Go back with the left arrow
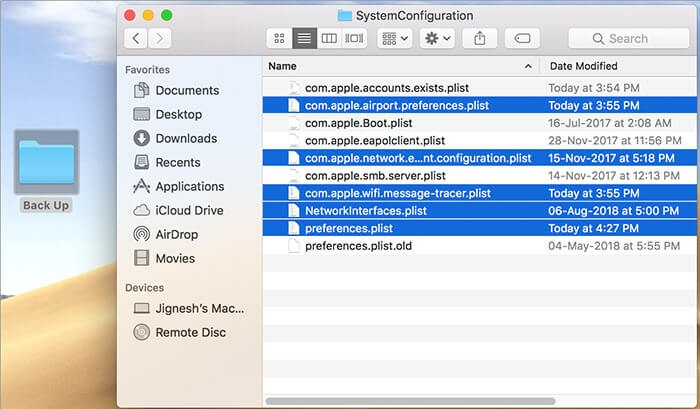The width and height of the screenshot is (700, 409). pos(136,38)
